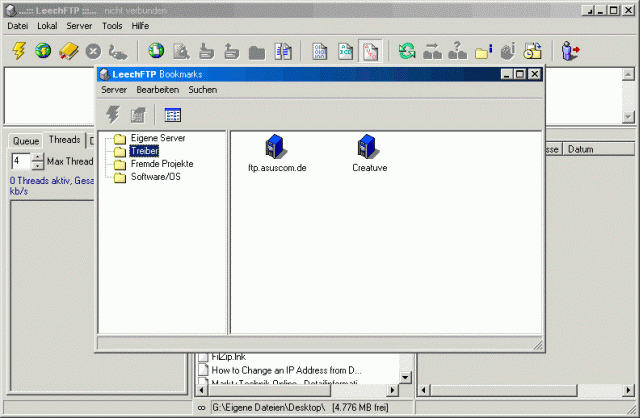The width and height of the screenshot is (640, 418).
Task: Click grey lightning connect icon in Bookmarks window
Action: (113, 115)
